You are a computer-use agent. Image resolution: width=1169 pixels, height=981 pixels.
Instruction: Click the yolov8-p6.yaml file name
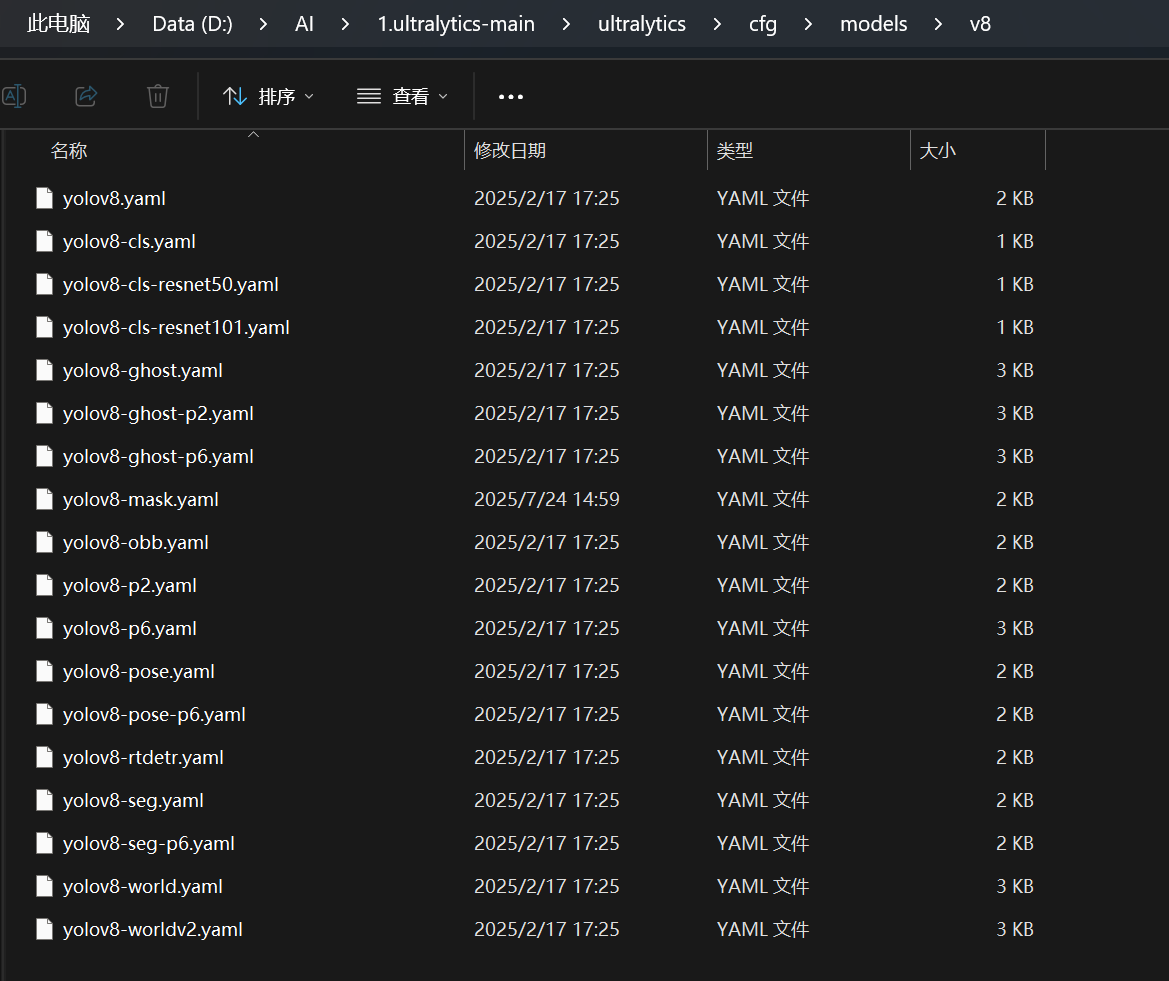(130, 628)
